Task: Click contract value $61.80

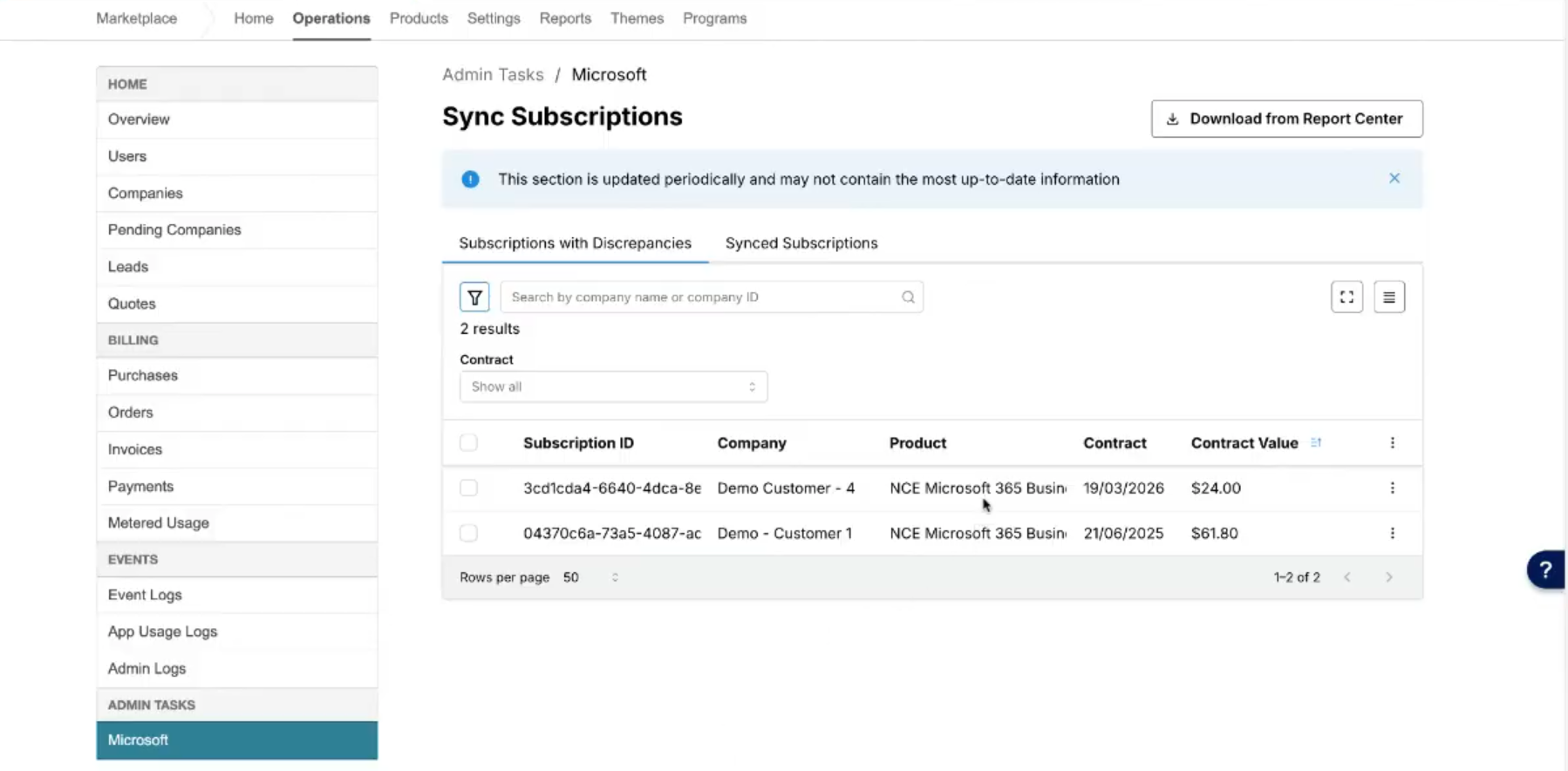Action: (1215, 533)
